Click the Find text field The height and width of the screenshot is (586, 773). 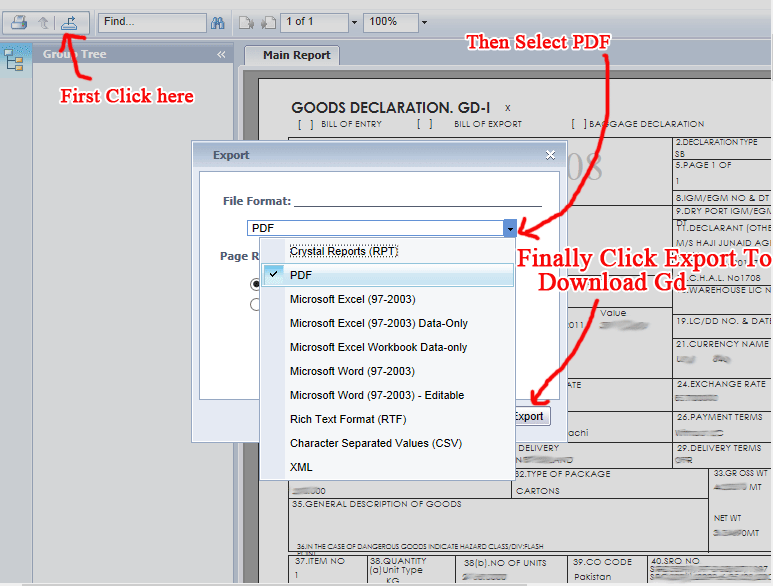pyautogui.click(x=152, y=23)
